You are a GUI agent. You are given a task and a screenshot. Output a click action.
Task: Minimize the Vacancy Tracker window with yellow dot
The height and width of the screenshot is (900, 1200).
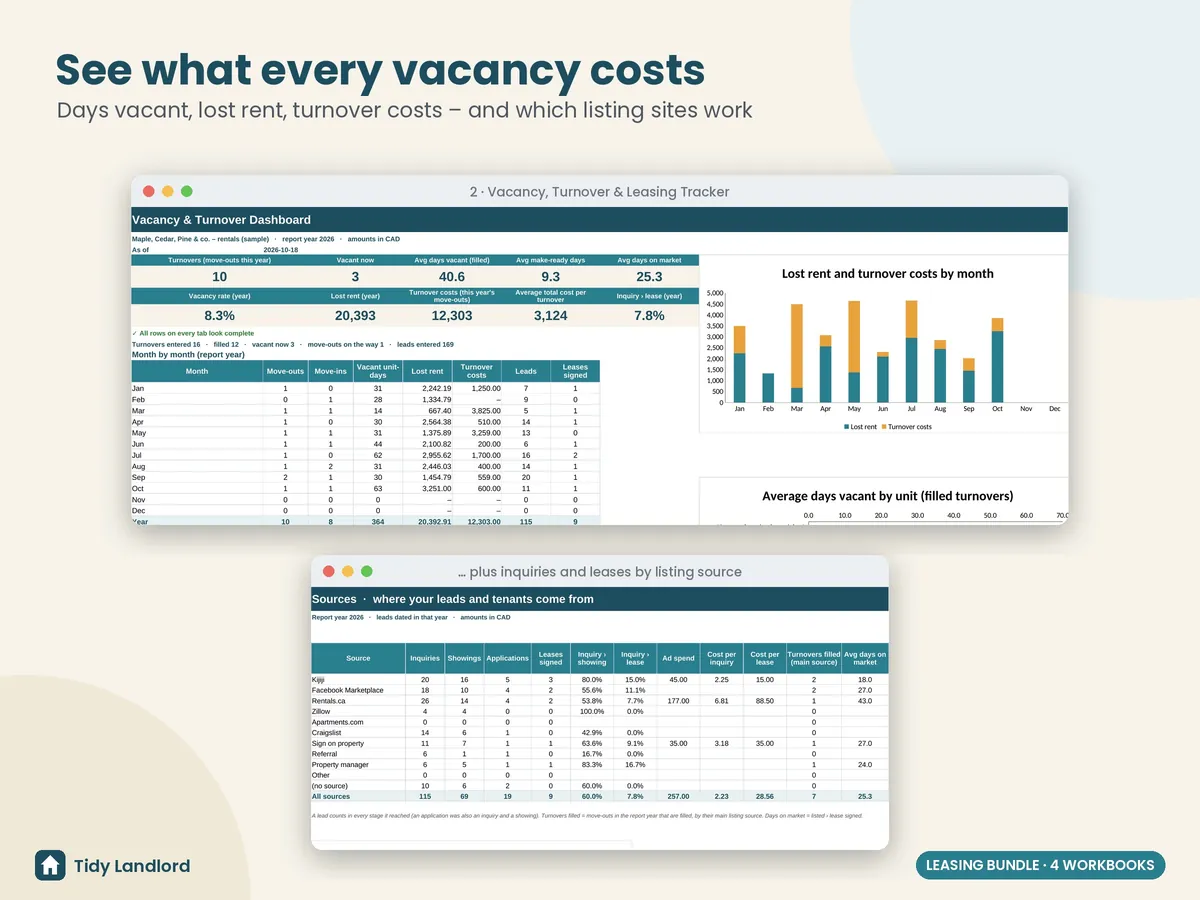[167, 191]
